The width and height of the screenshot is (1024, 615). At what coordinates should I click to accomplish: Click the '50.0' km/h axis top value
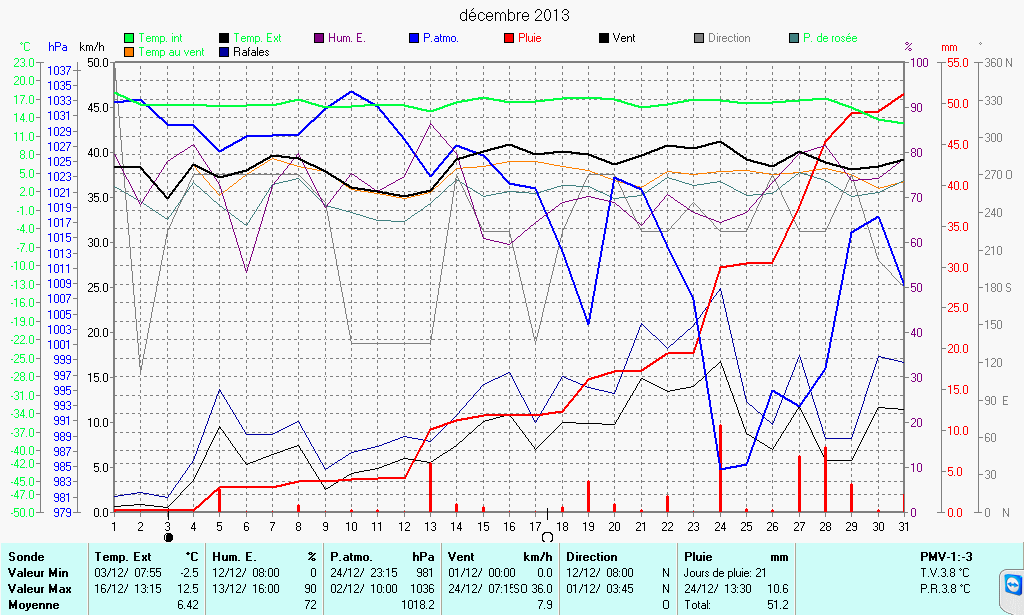pyautogui.click(x=99, y=63)
